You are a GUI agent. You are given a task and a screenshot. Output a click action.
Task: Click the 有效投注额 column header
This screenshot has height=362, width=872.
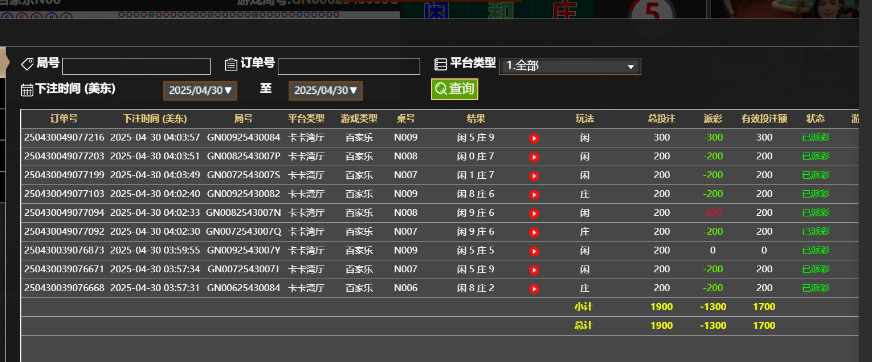[764, 118]
